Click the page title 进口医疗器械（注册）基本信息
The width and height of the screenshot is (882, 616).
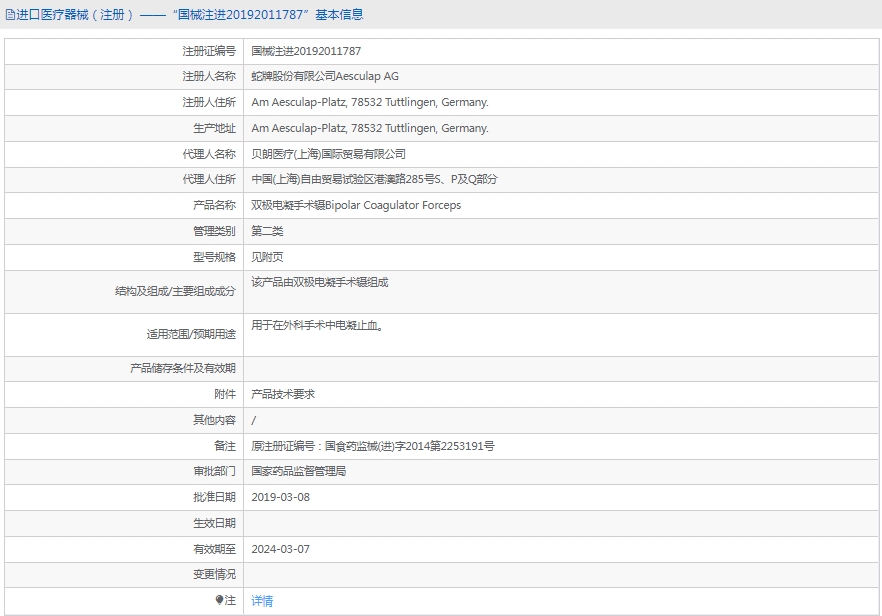point(190,15)
